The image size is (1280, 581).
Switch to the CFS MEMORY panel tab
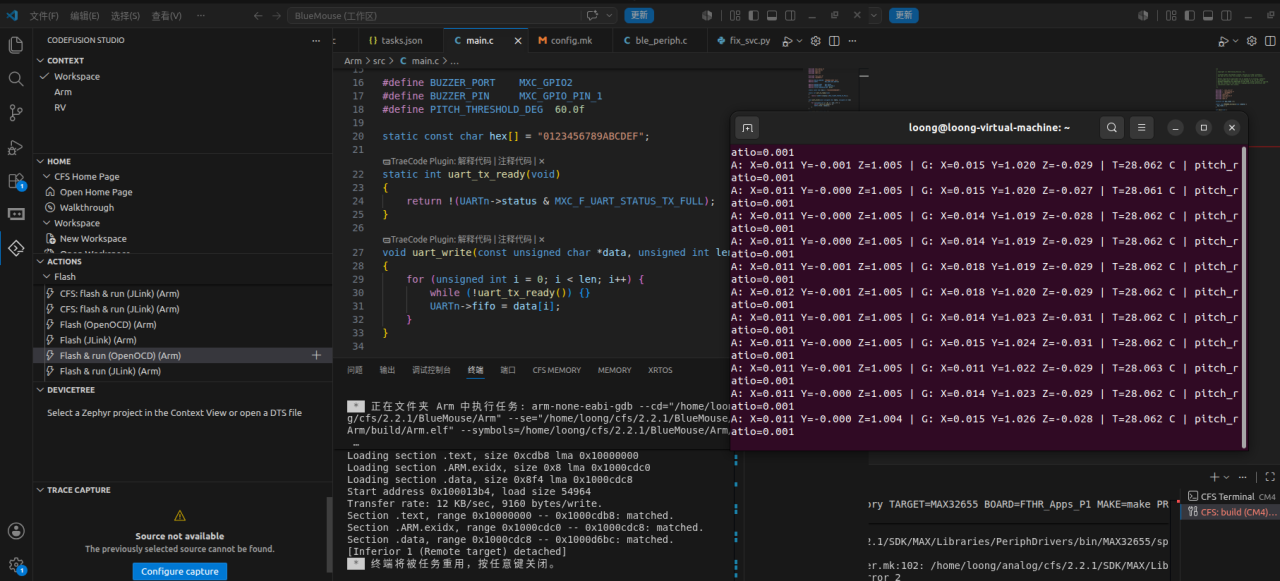[x=556, y=370]
